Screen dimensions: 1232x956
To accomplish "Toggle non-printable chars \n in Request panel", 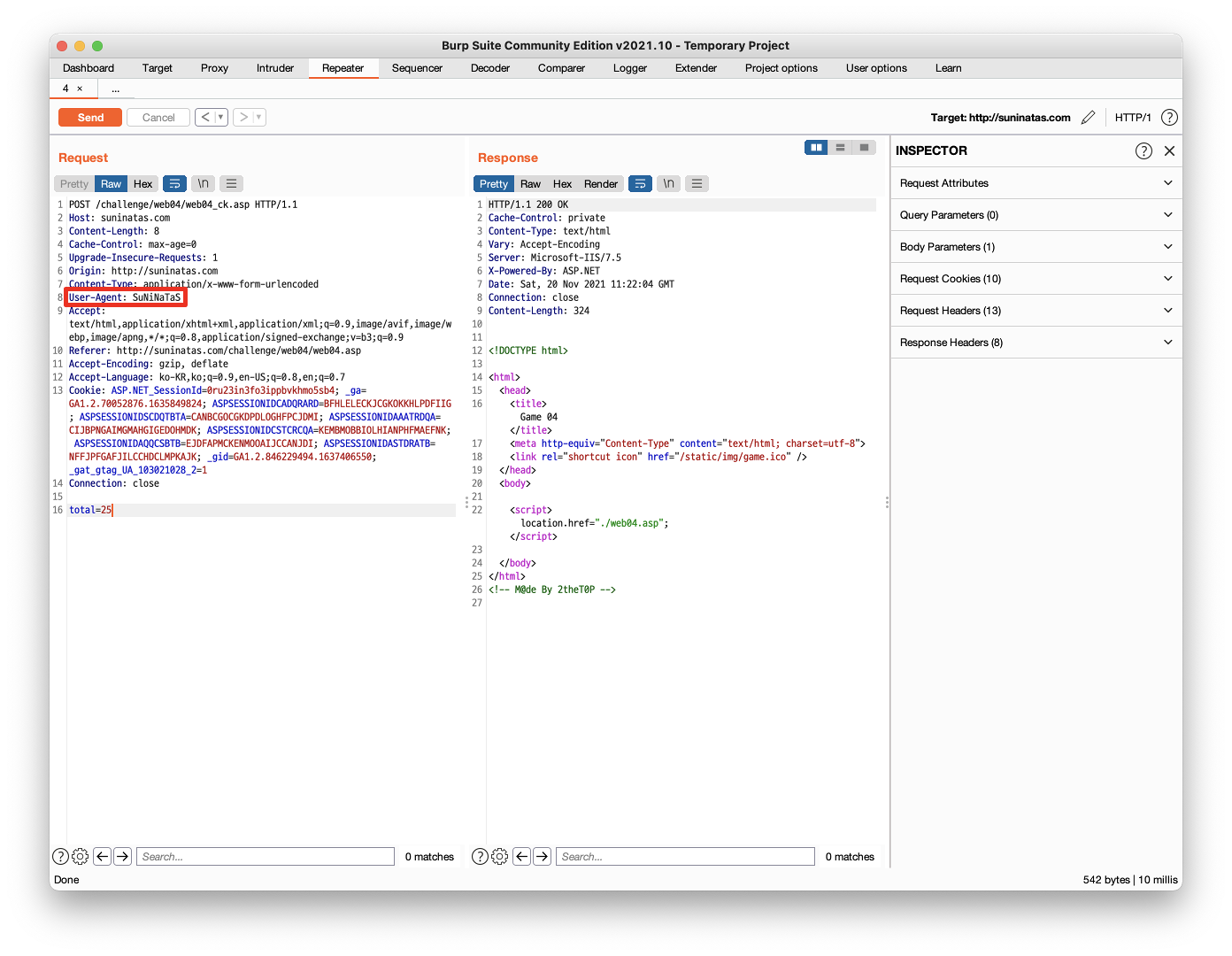I will point(204,184).
